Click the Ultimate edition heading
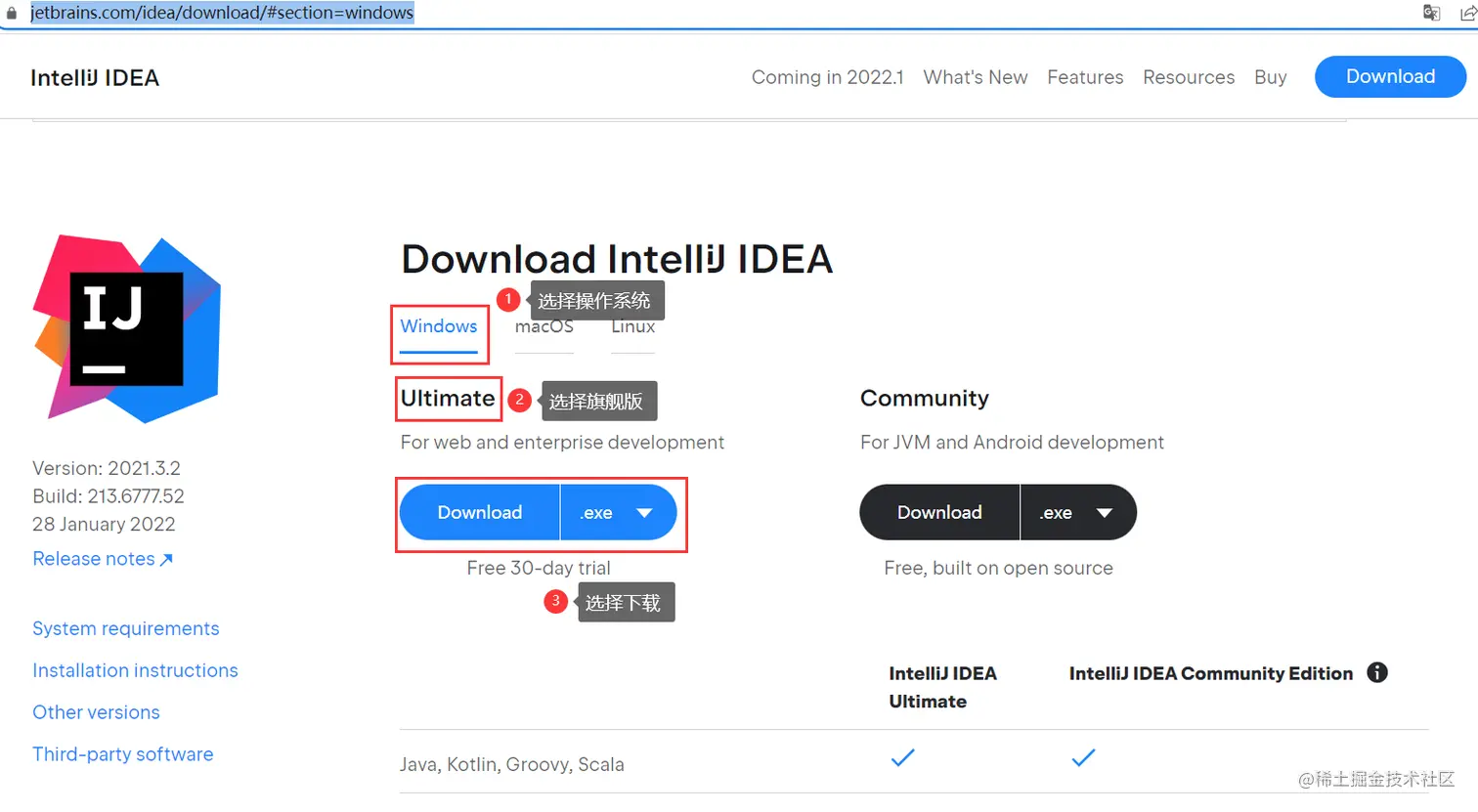1478x812 pixels. click(448, 399)
